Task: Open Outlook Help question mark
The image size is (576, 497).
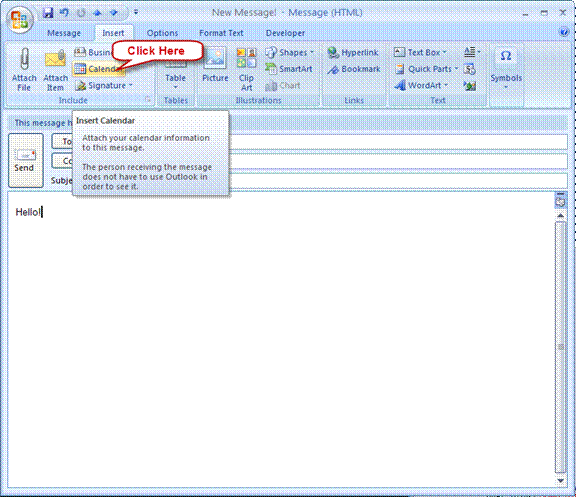Action: click(564, 32)
